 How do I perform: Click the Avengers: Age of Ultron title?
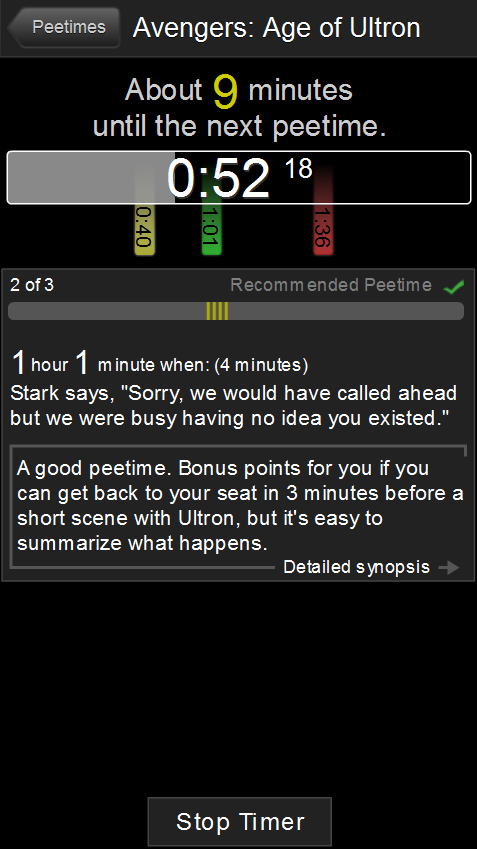click(x=276, y=28)
